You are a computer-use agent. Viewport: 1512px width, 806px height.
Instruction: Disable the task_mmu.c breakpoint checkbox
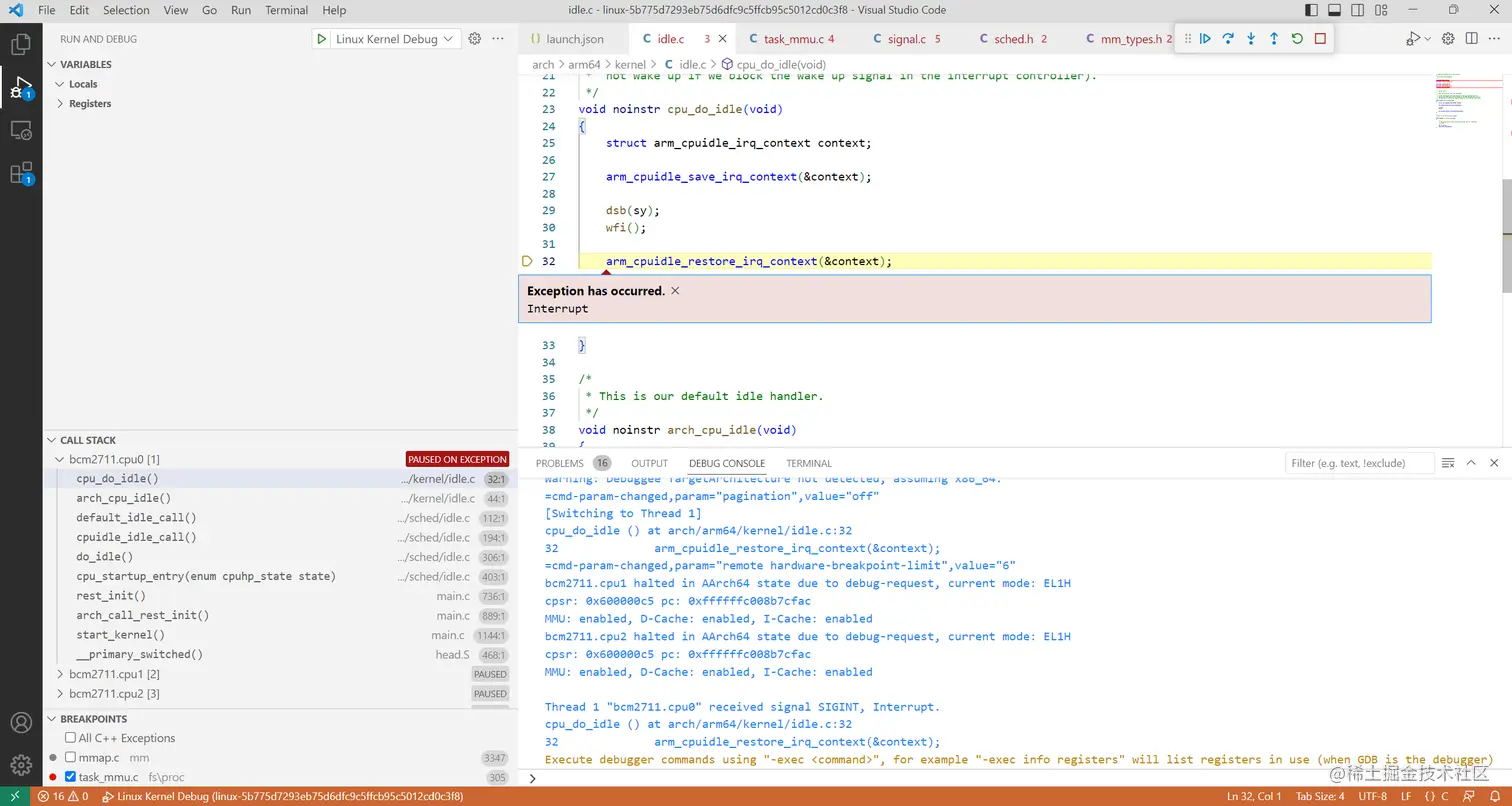pos(70,777)
